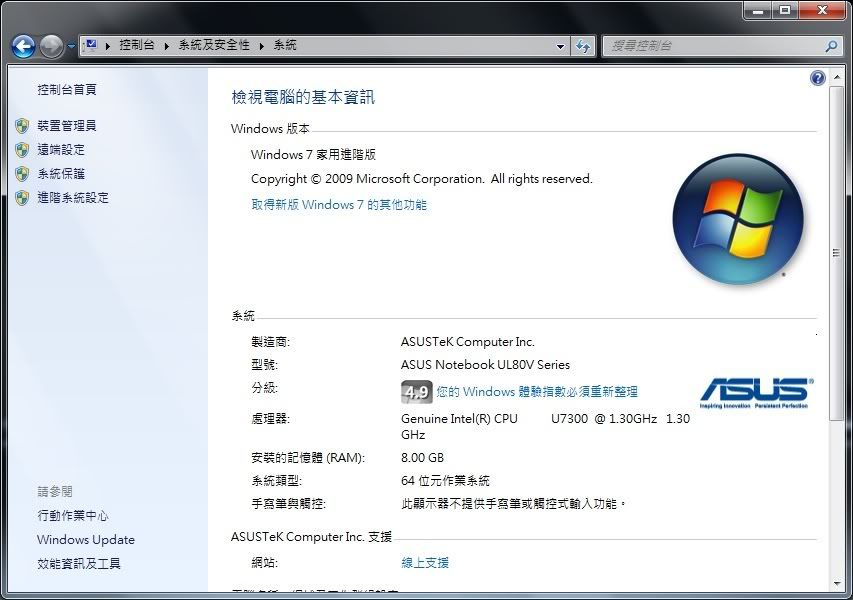Open 裝置管理員 in sidebar
The width and height of the screenshot is (853, 600).
[x=67, y=126]
